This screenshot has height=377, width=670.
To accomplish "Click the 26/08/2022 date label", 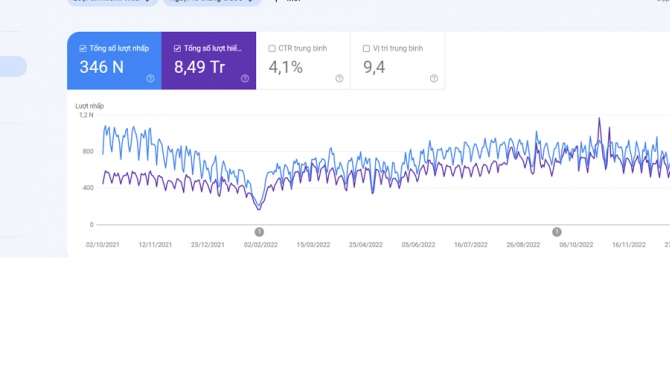I will coord(523,245).
